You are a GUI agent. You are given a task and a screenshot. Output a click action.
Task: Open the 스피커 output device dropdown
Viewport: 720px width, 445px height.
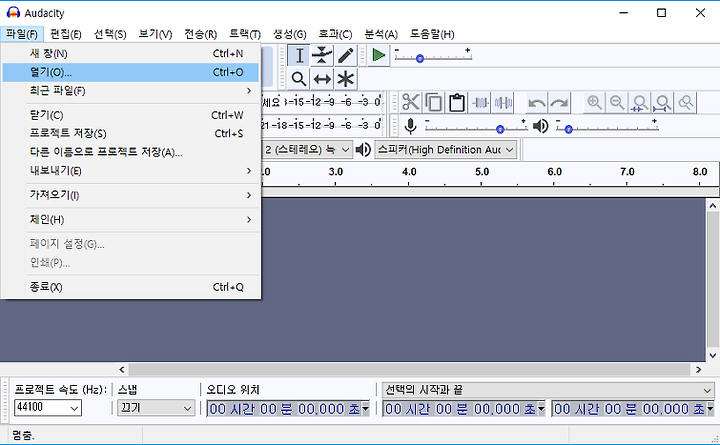point(445,150)
